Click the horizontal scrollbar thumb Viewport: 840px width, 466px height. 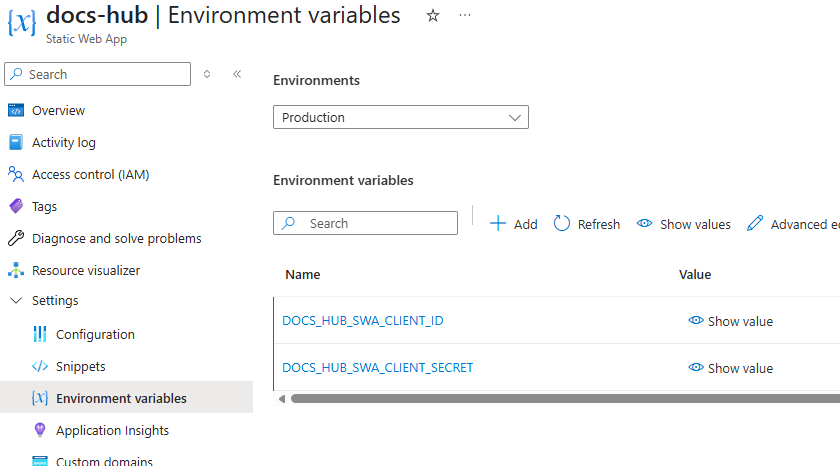click(x=565, y=399)
